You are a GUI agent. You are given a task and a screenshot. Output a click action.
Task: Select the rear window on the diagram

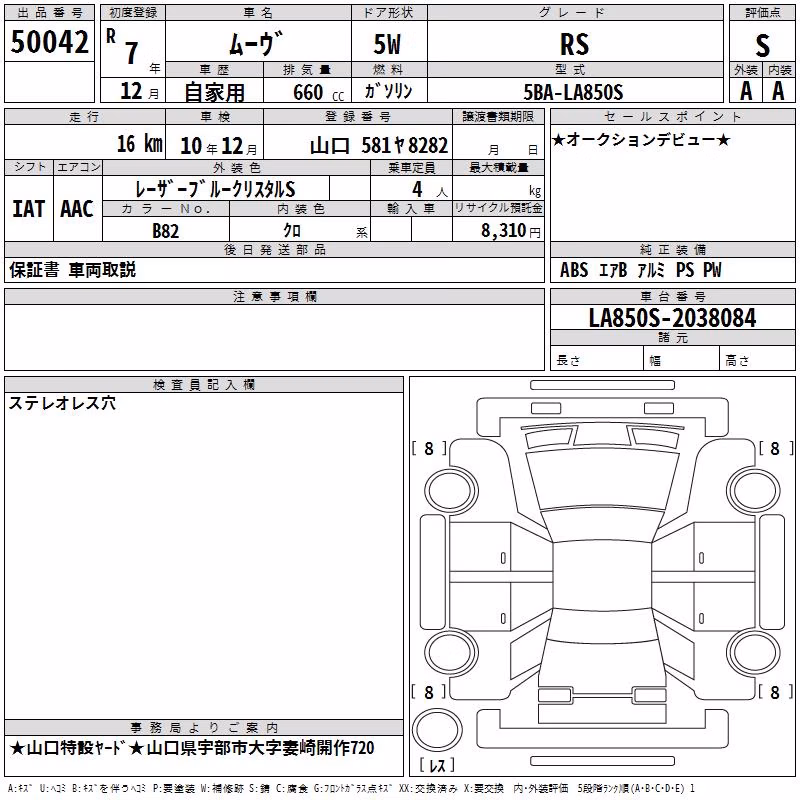(603, 624)
